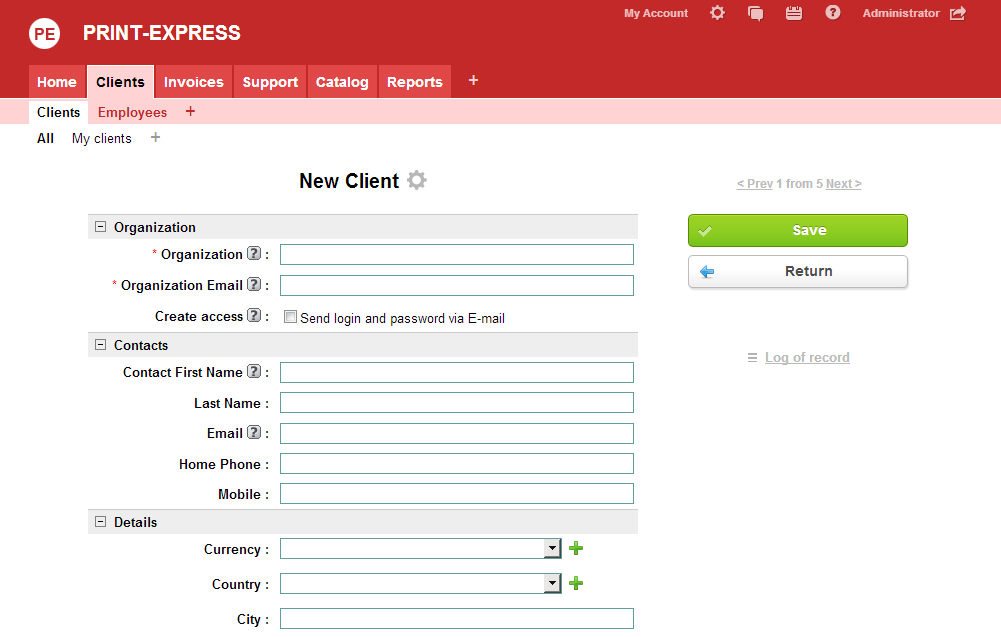Show help for Create access option
Image resolution: width=1001 pixels, height=637 pixels.
click(254, 315)
